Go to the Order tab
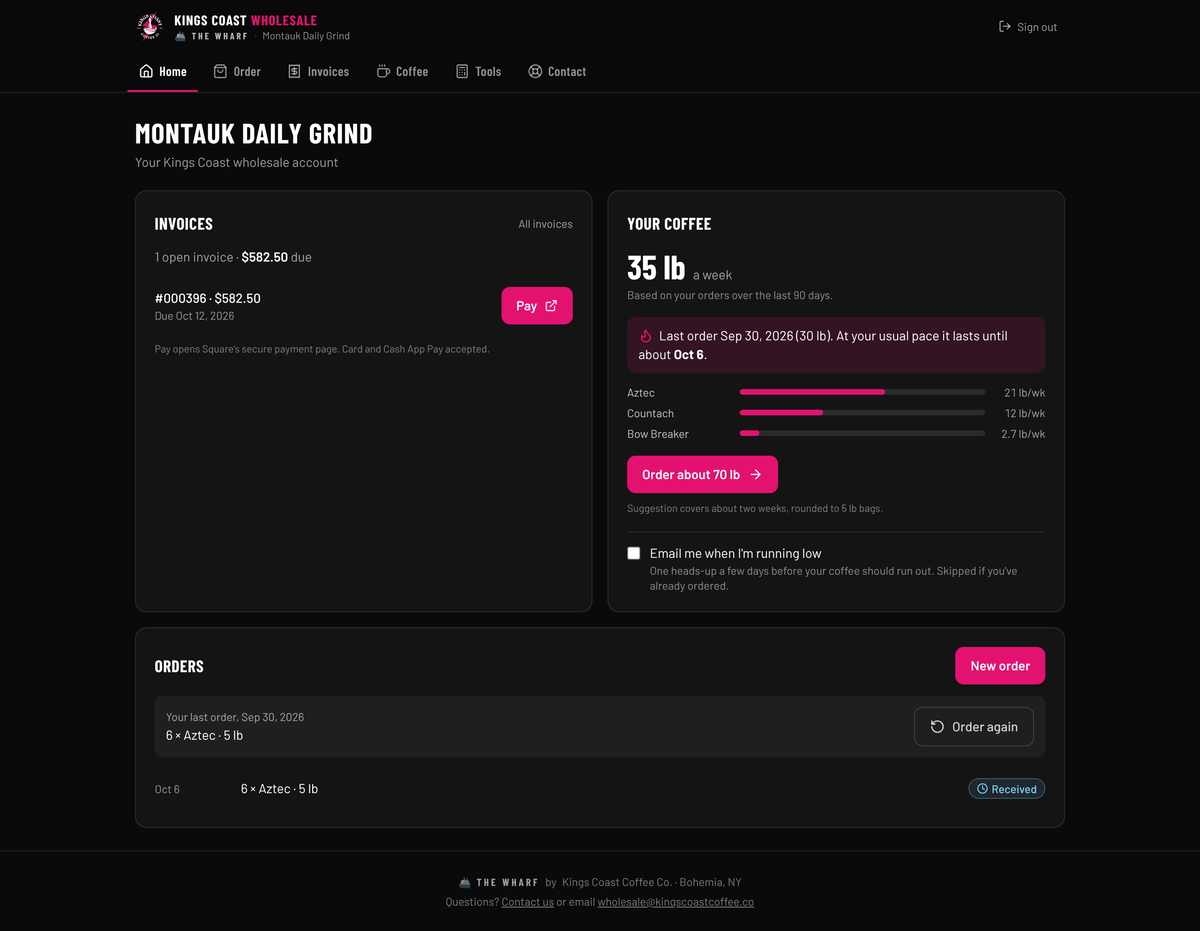The height and width of the screenshot is (931, 1200). 237,71
